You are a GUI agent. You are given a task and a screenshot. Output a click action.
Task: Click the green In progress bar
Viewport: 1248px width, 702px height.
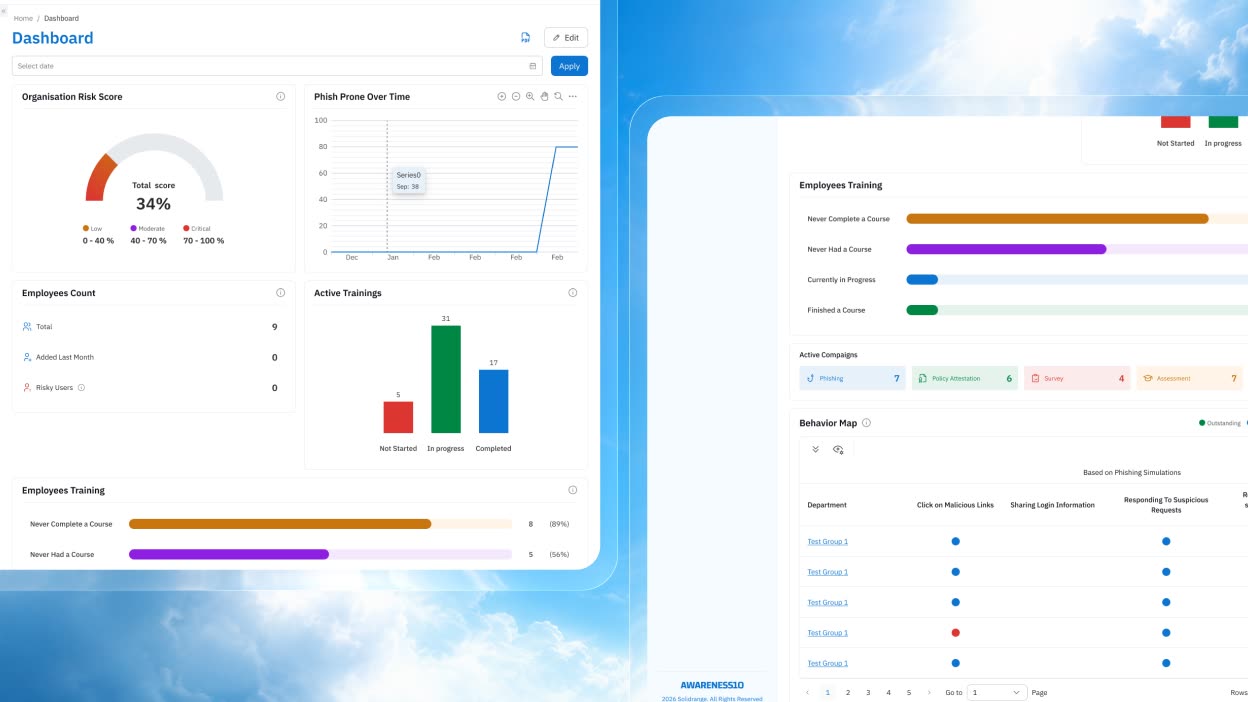coord(446,379)
